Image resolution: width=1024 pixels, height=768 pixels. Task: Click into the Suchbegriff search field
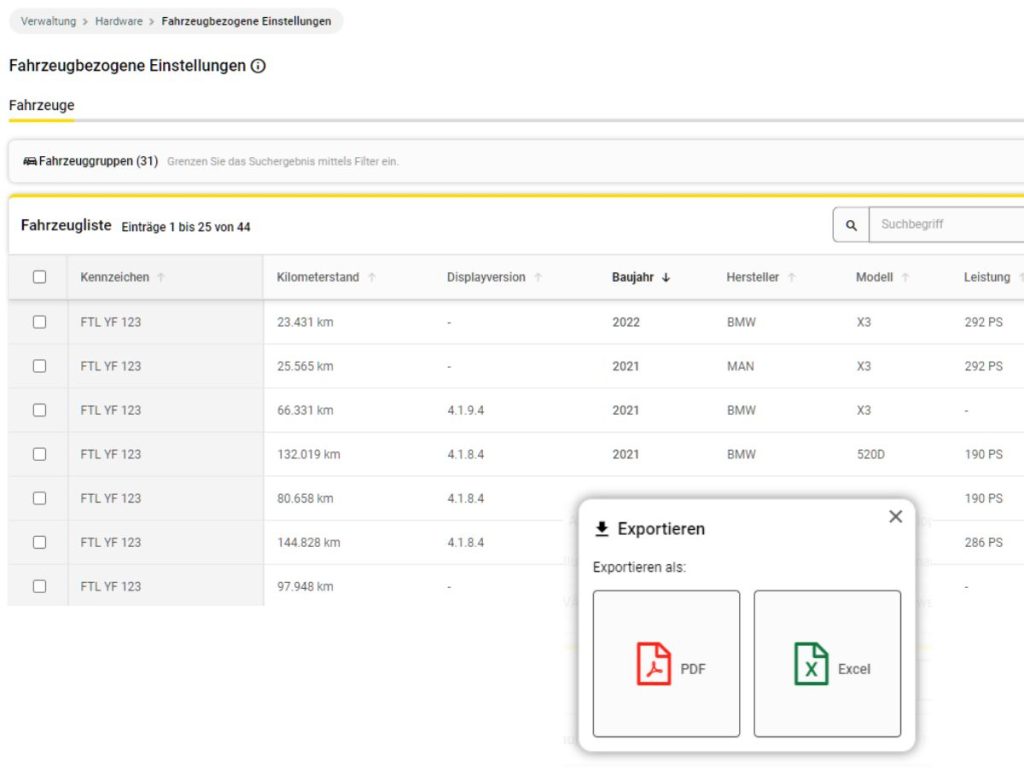point(946,225)
